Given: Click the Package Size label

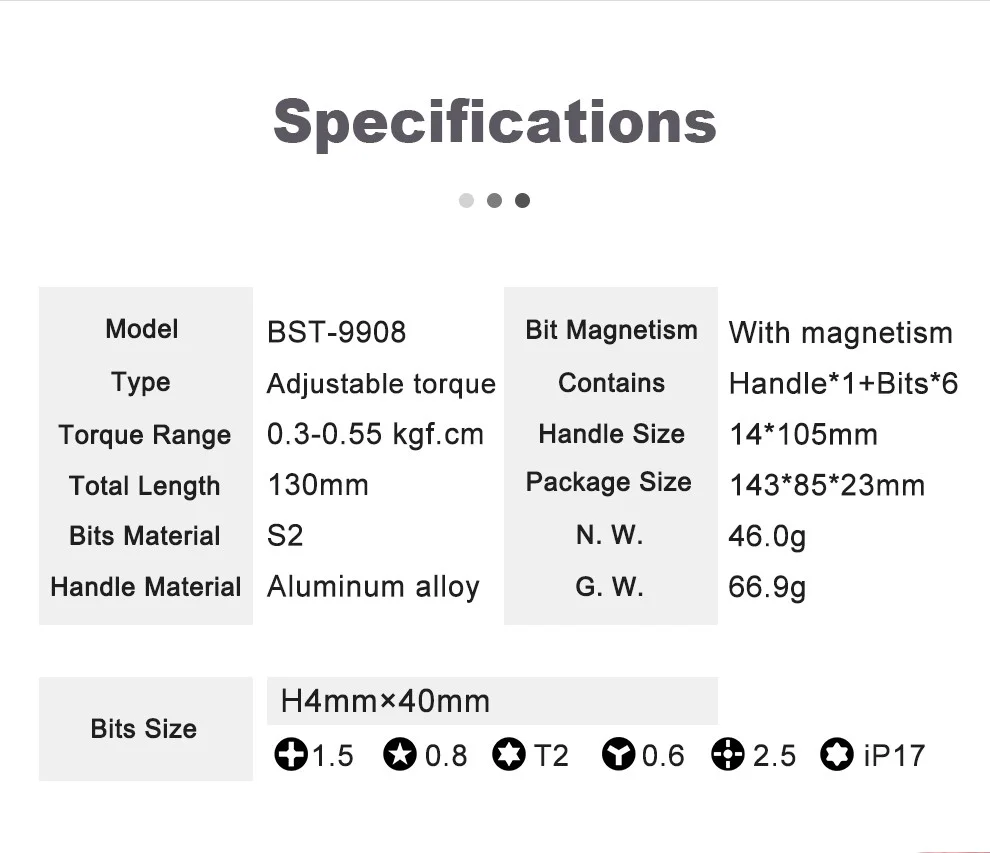Looking at the screenshot, I should [609, 482].
